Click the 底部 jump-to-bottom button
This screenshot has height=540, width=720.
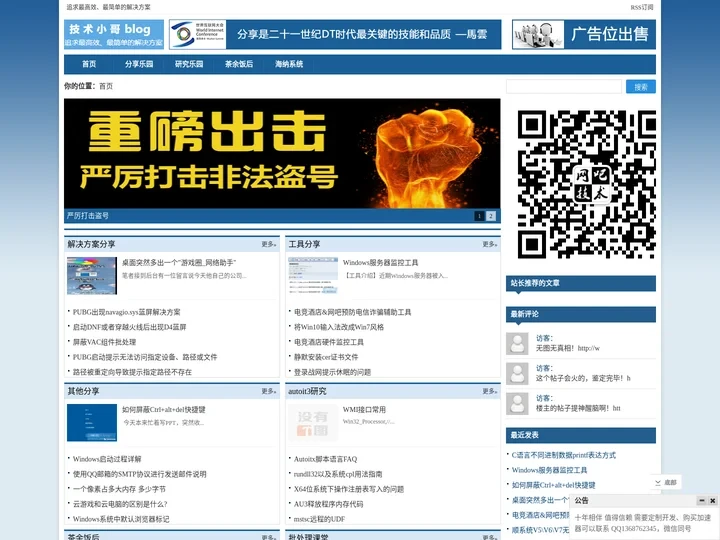[x=666, y=483]
